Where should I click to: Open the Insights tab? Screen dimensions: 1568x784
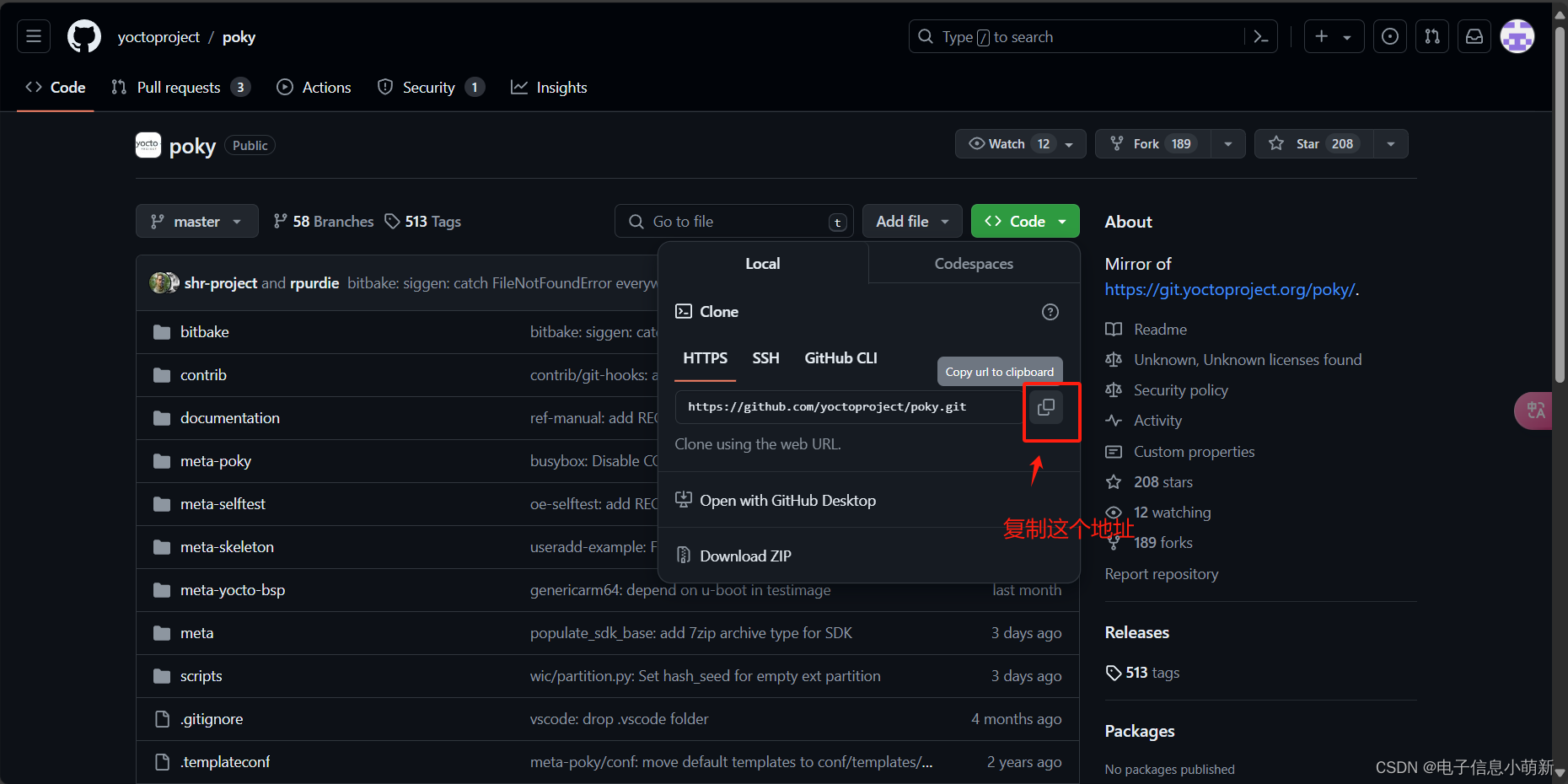point(550,88)
